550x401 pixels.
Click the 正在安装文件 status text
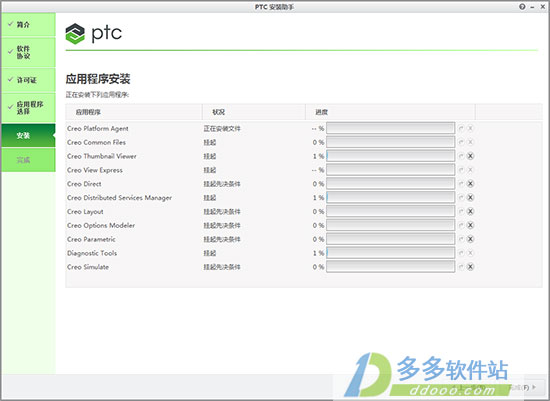click(x=222, y=129)
